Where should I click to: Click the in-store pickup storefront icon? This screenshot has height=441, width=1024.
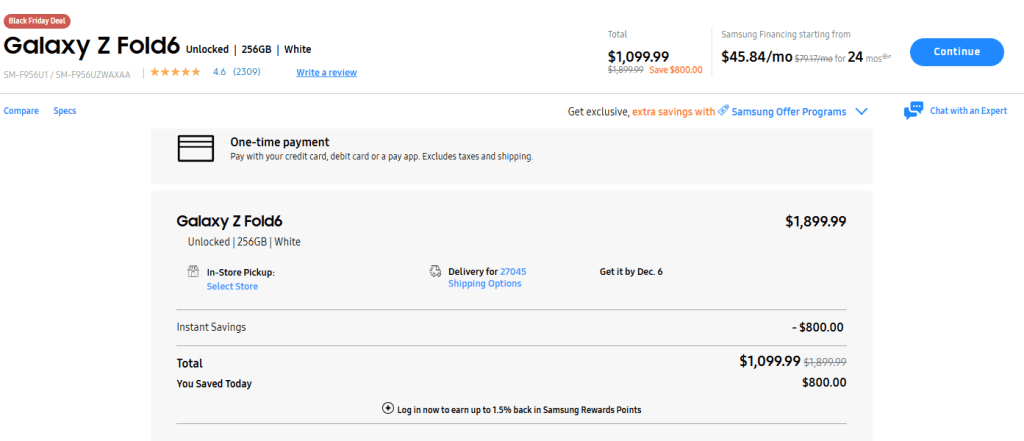click(194, 271)
